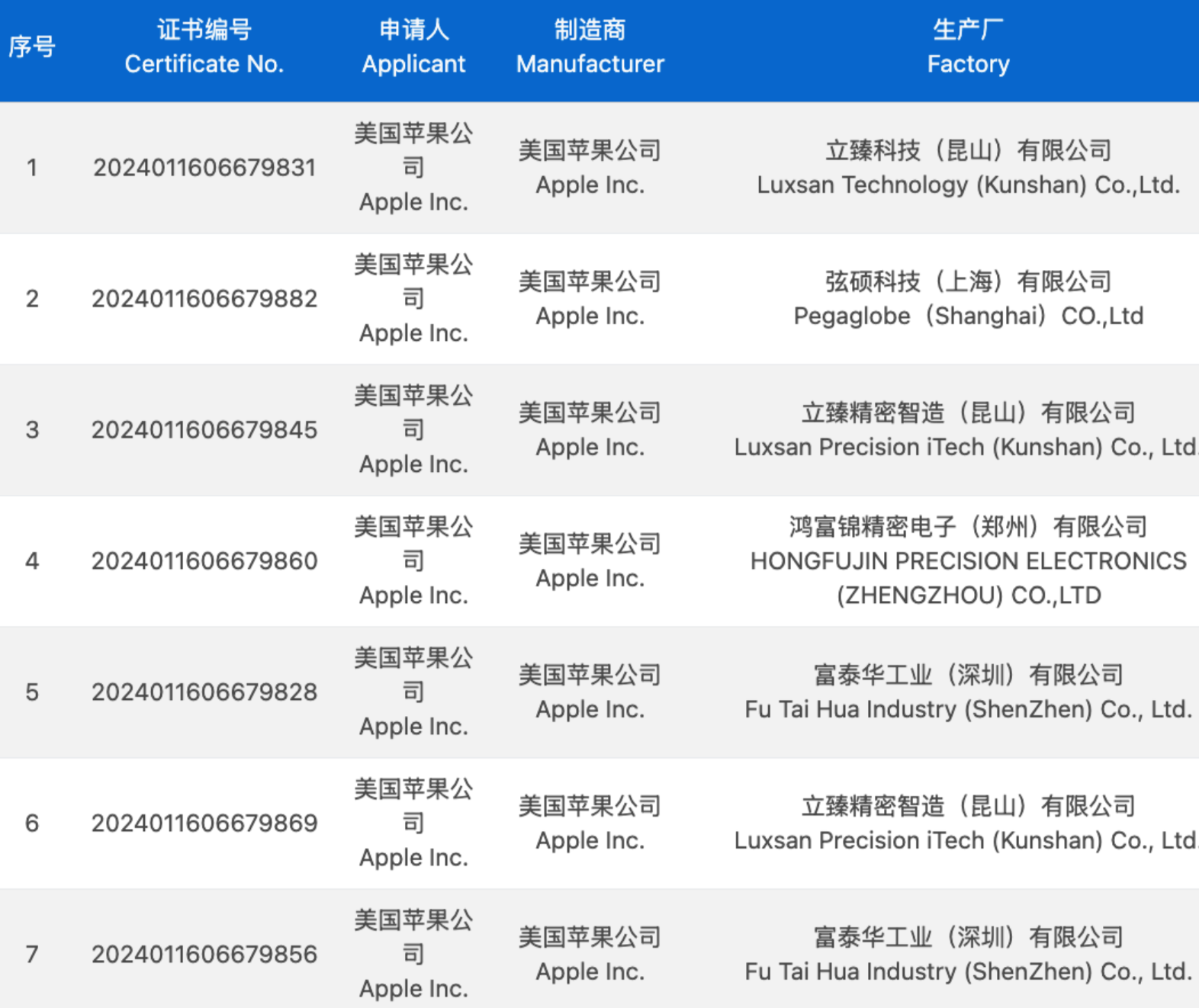Click sequence number 1
Screen dimensions: 1199x1008
(32, 168)
